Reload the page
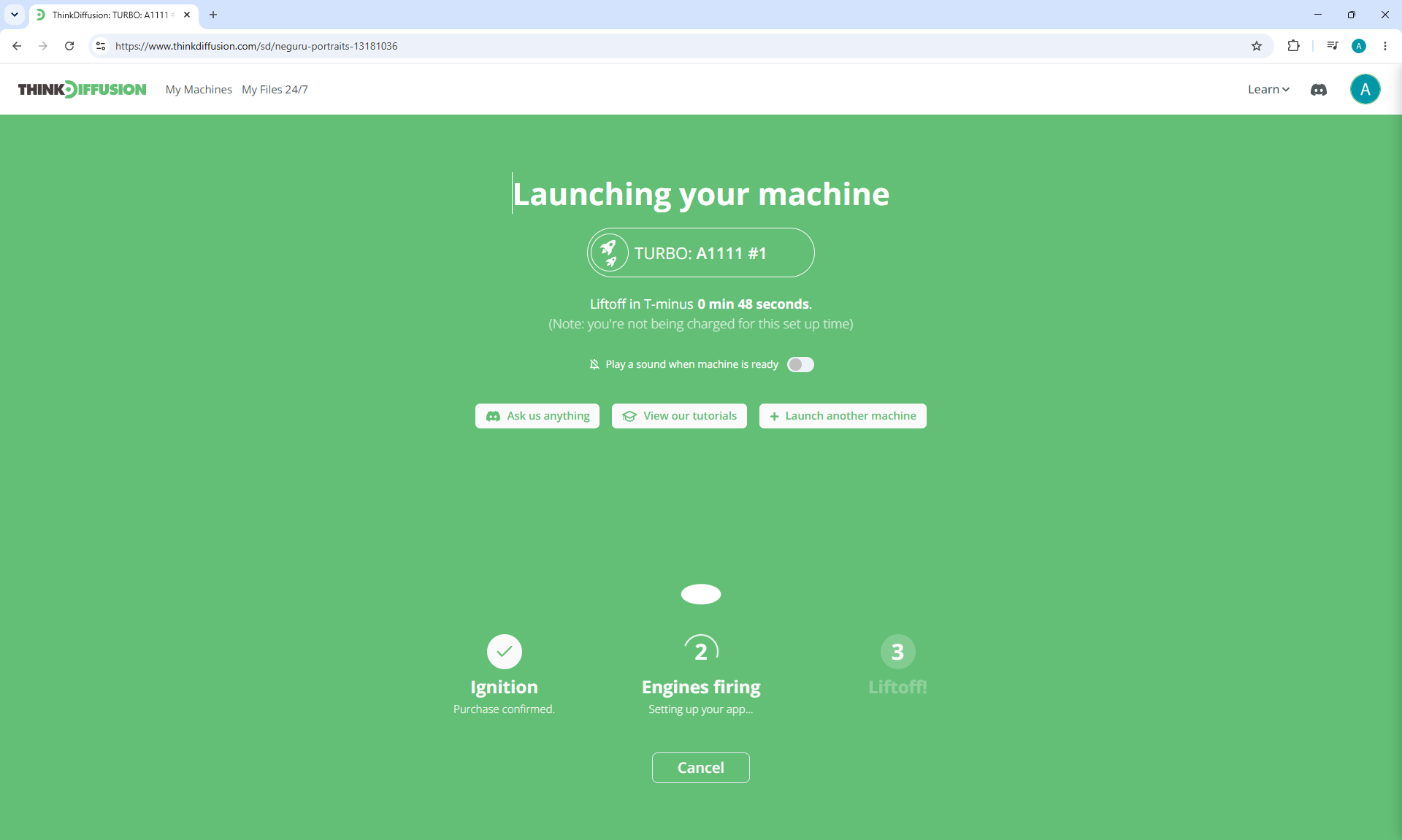Screen dimensions: 1402x840 (69, 46)
